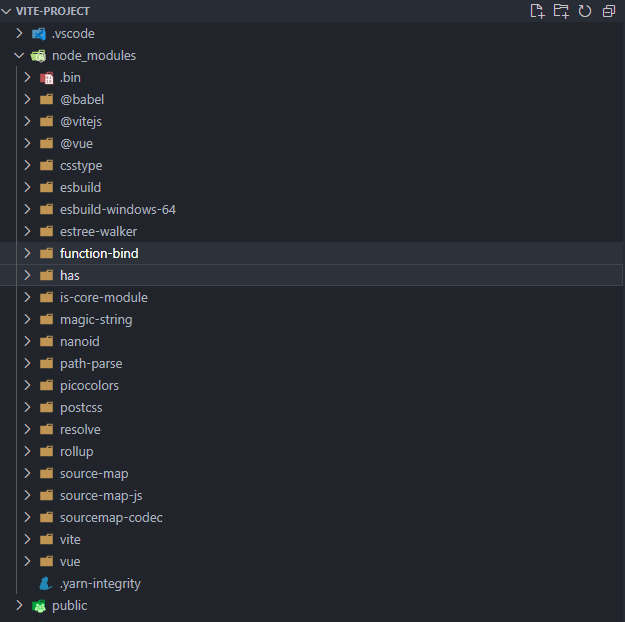Expand the @babel folder chevron
This screenshot has height=622, width=625.
point(27,99)
